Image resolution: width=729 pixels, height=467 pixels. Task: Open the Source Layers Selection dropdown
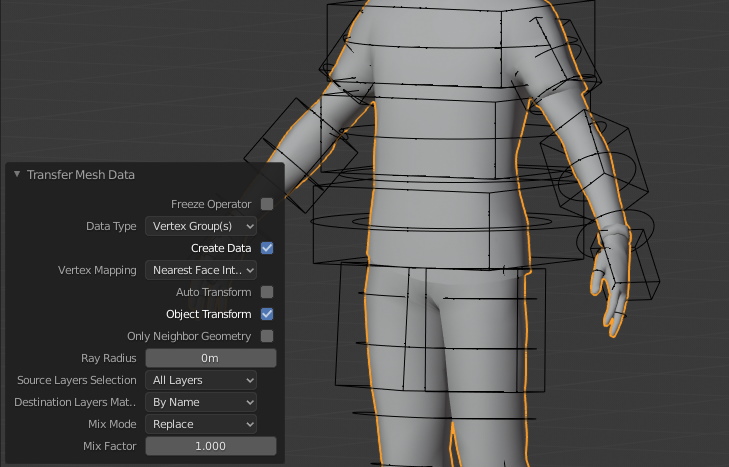[x=201, y=380]
